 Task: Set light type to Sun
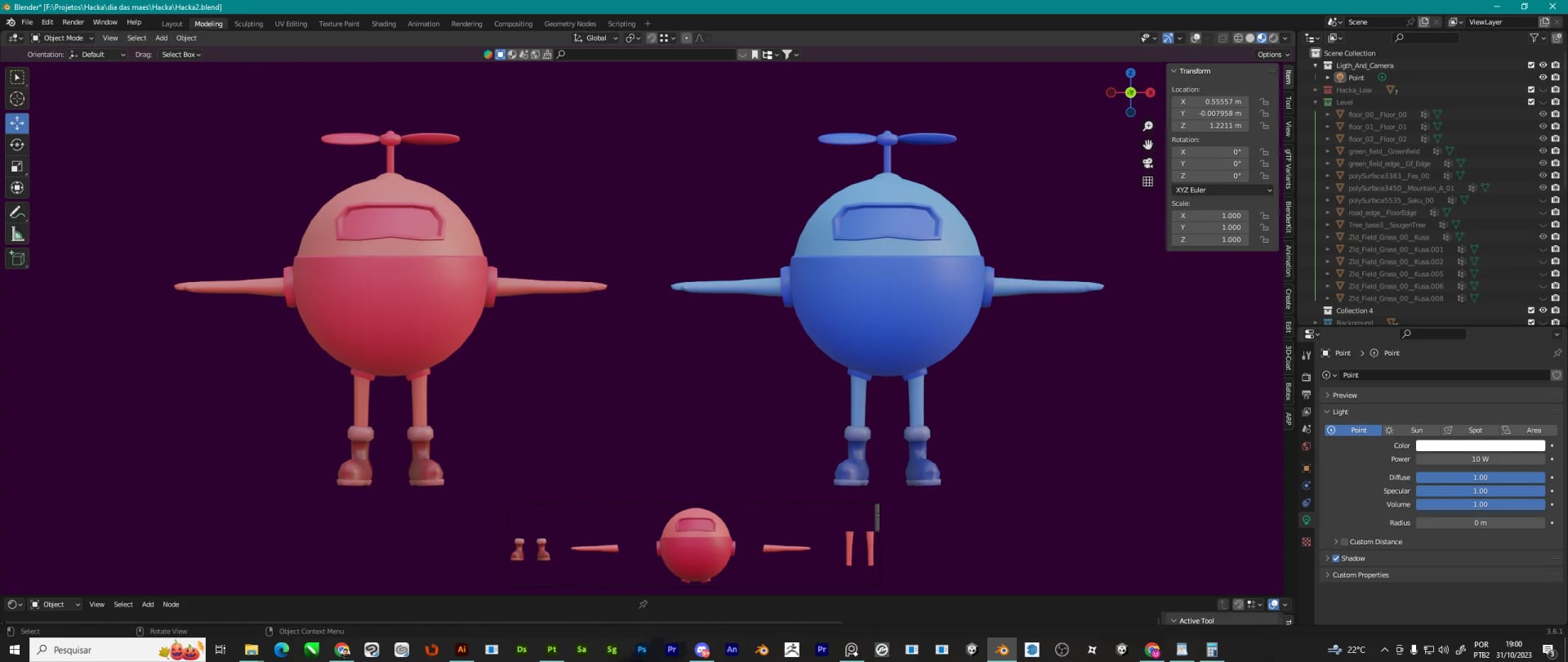tap(1411, 431)
